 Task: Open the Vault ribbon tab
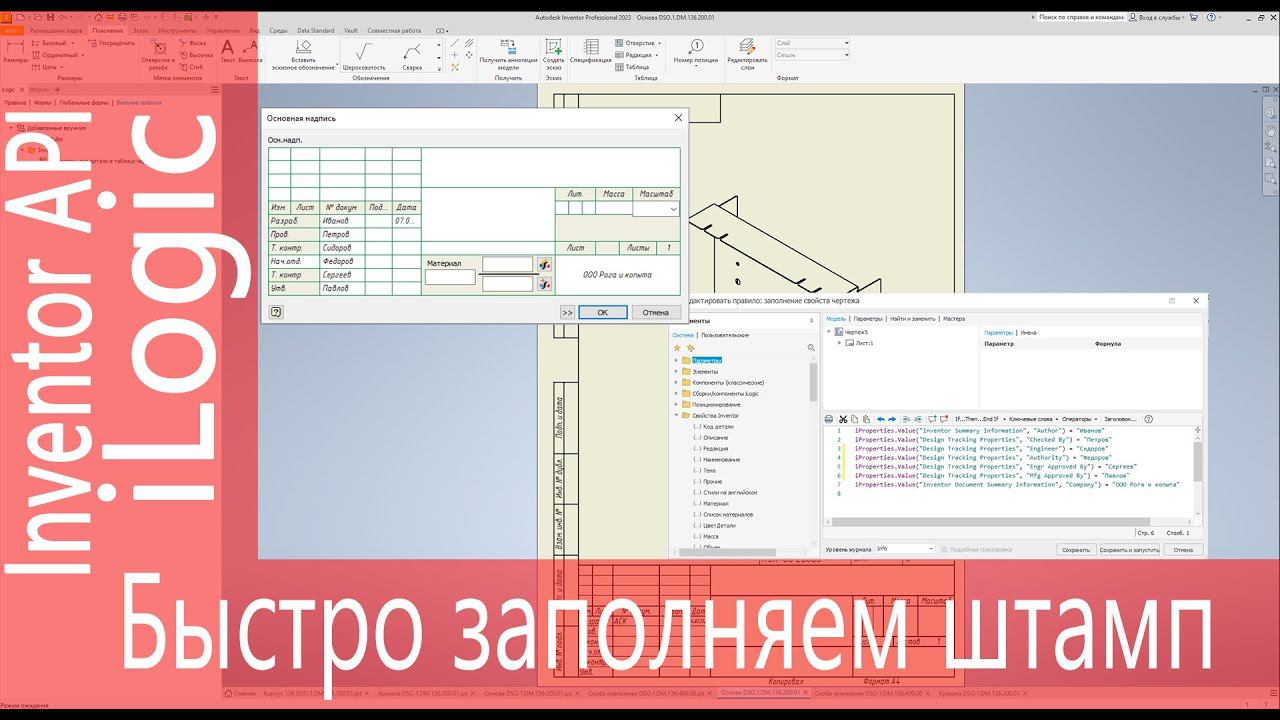351,31
